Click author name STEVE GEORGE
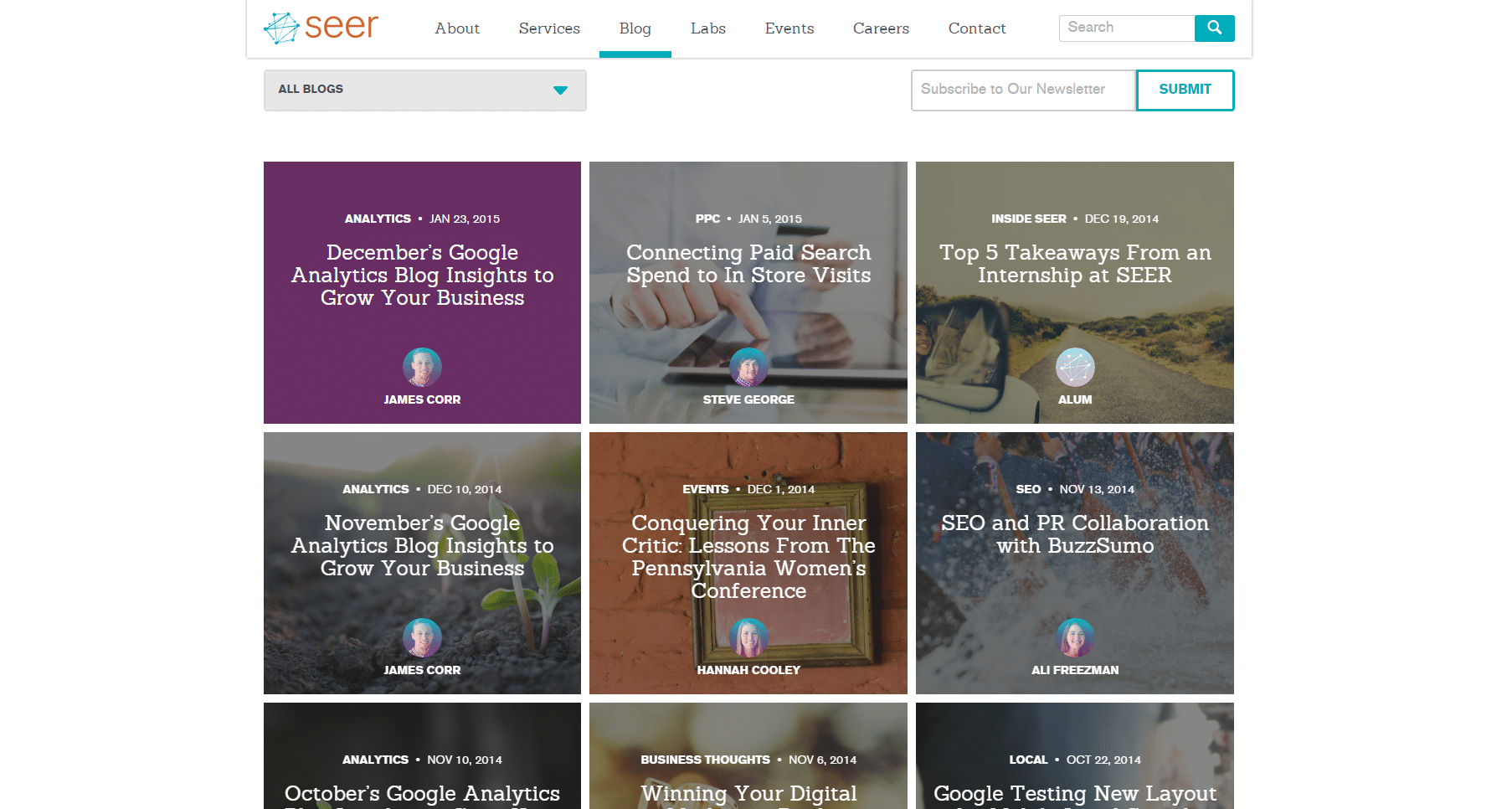Screen dimensions: 1512x809 (748, 399)
